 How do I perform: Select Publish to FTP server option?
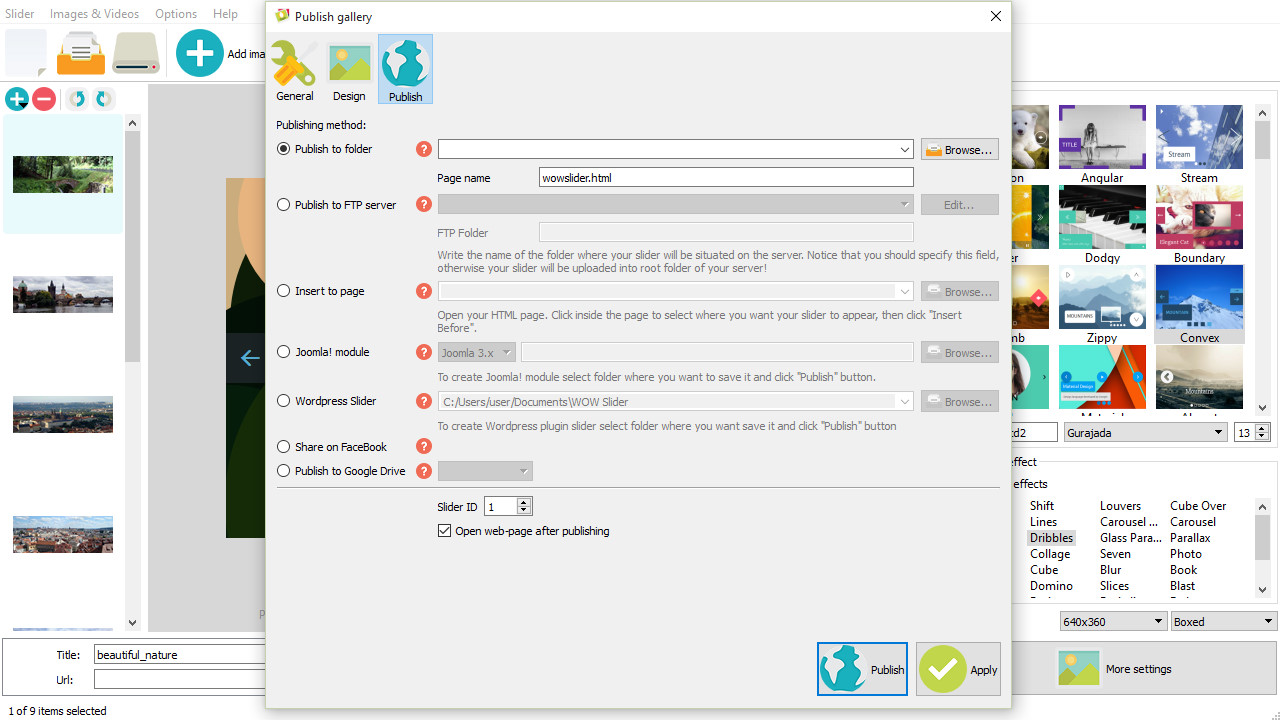284,205
